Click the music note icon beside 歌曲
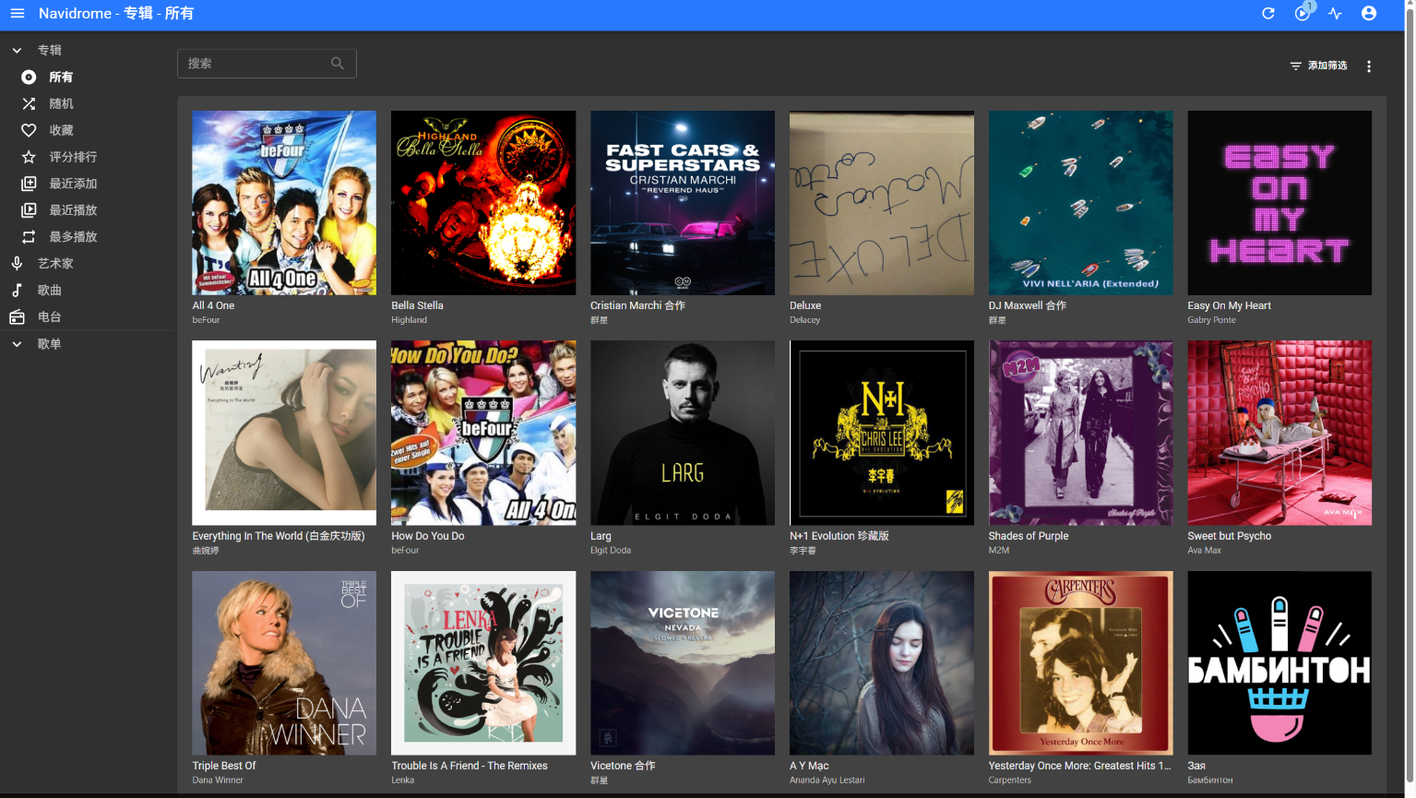This screenshot has height=798, width=1416. [x=17, y=290]
